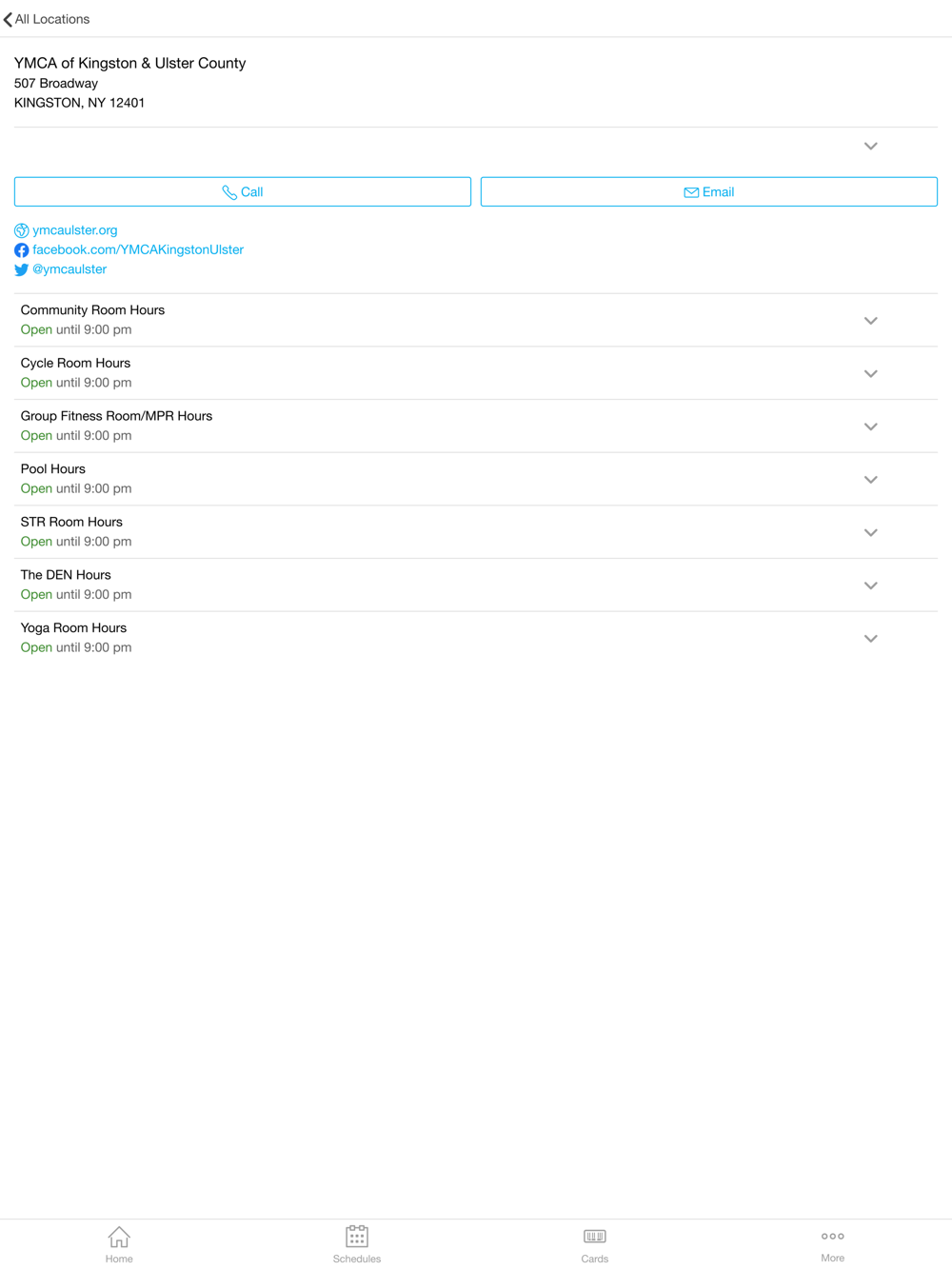The height and width of the screenshot is (1270, 952).
Task: Open the facebook.com/YMCAKingstonUlster link
Action: [138, 249]
